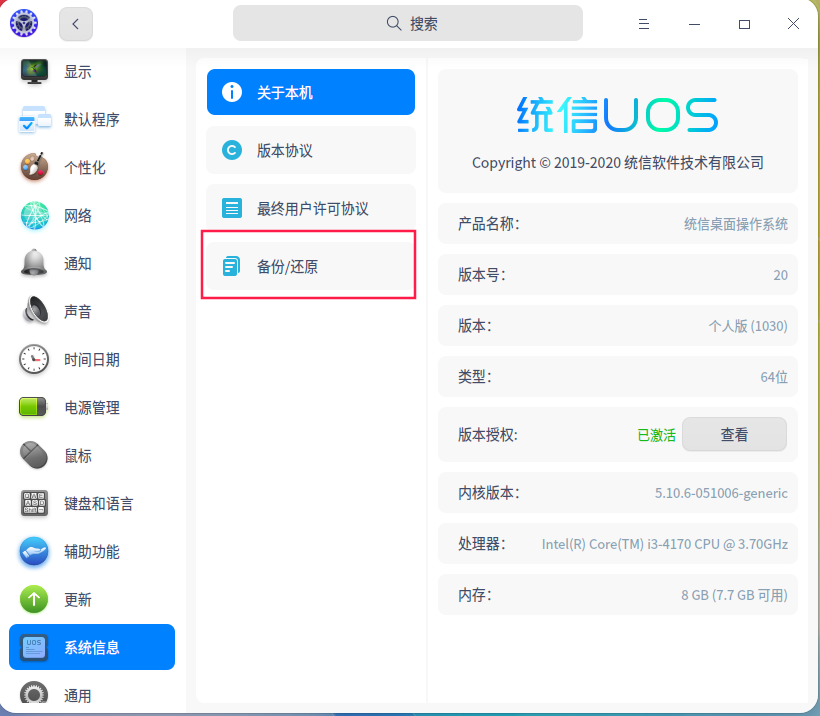
Task: Click the 最终用户许可协议 document icon
Action: pyautogui.click(x=232, y=208)
